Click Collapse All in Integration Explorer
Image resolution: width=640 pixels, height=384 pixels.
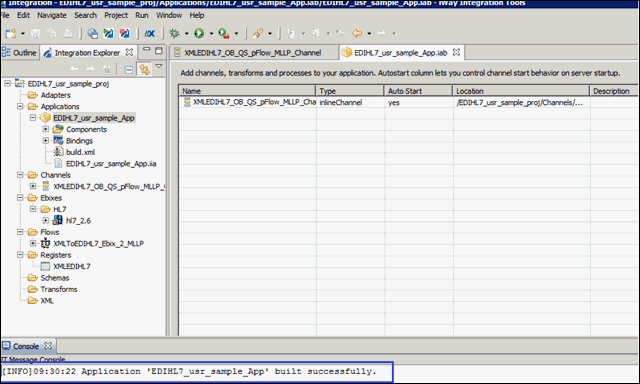click(x=129, y=69)
